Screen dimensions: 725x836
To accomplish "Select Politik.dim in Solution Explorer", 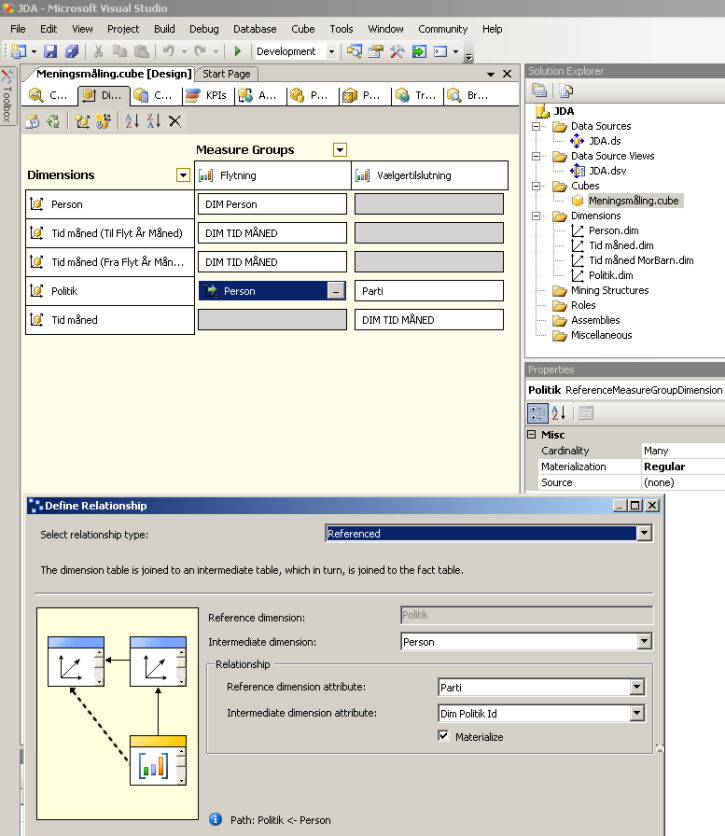I will [610, 275].
